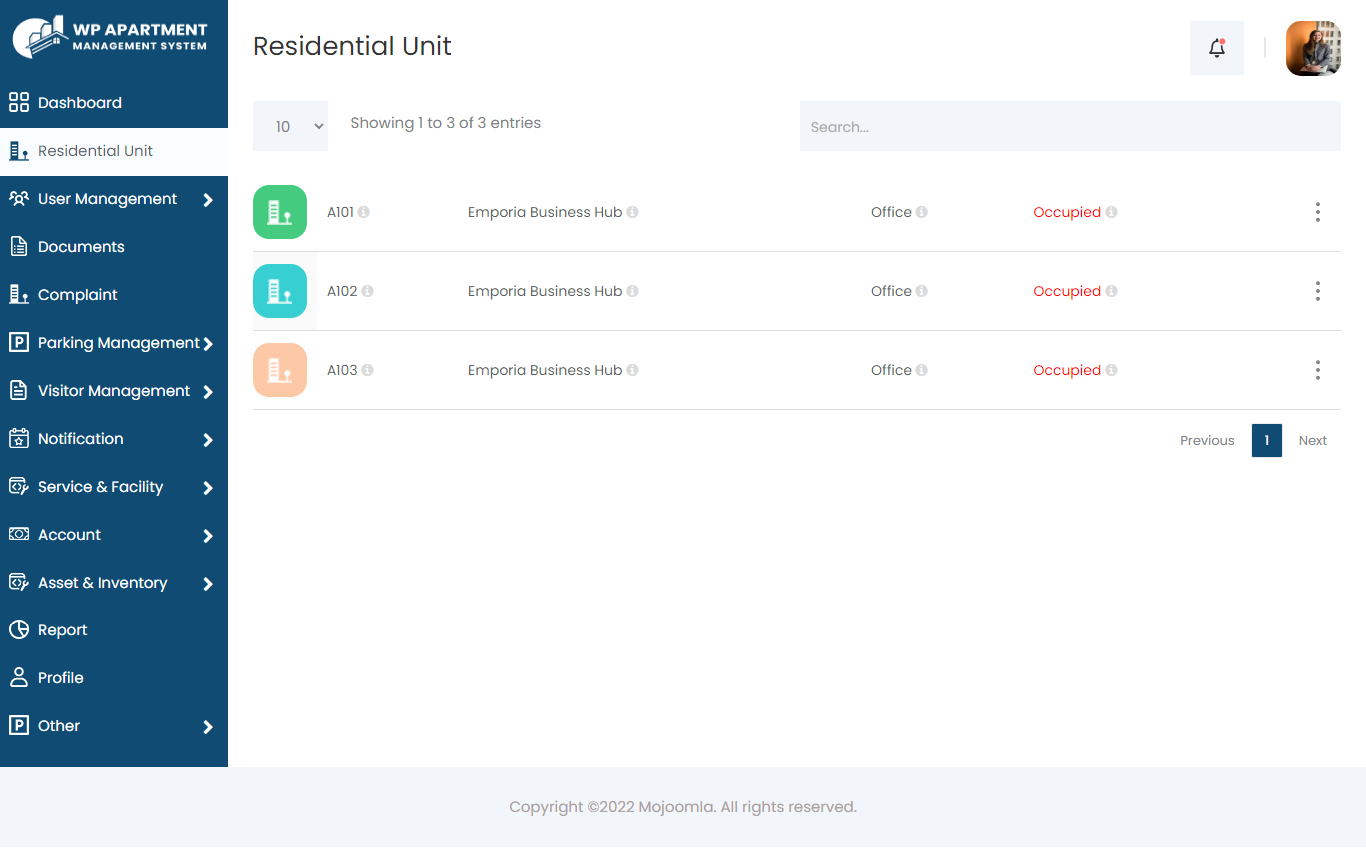Viewport: 1366px width, 848px height.
Task: Click the A101 unit name
Action: click(340, 212)
